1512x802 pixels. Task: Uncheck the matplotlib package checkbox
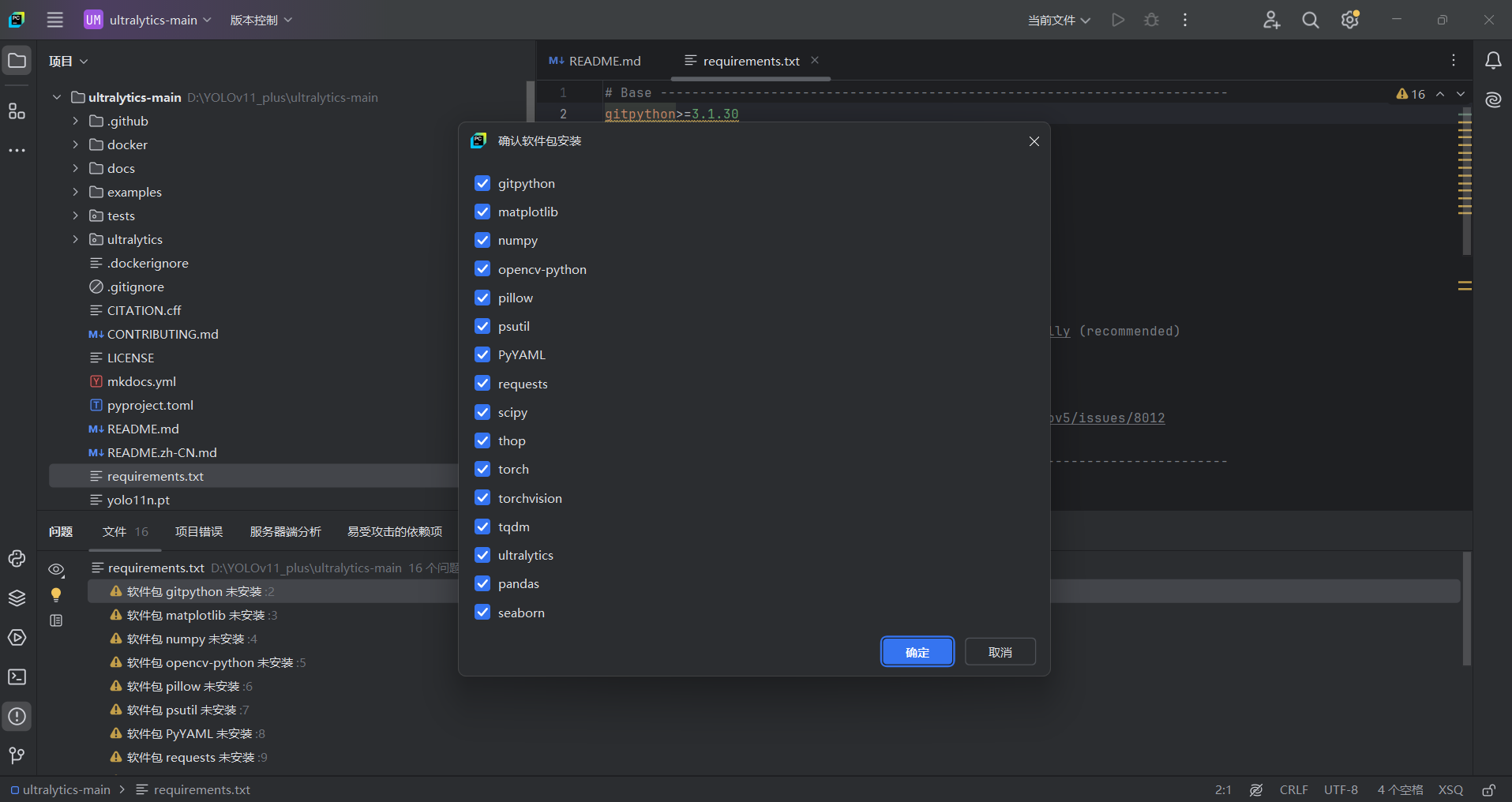pos(482,212)
